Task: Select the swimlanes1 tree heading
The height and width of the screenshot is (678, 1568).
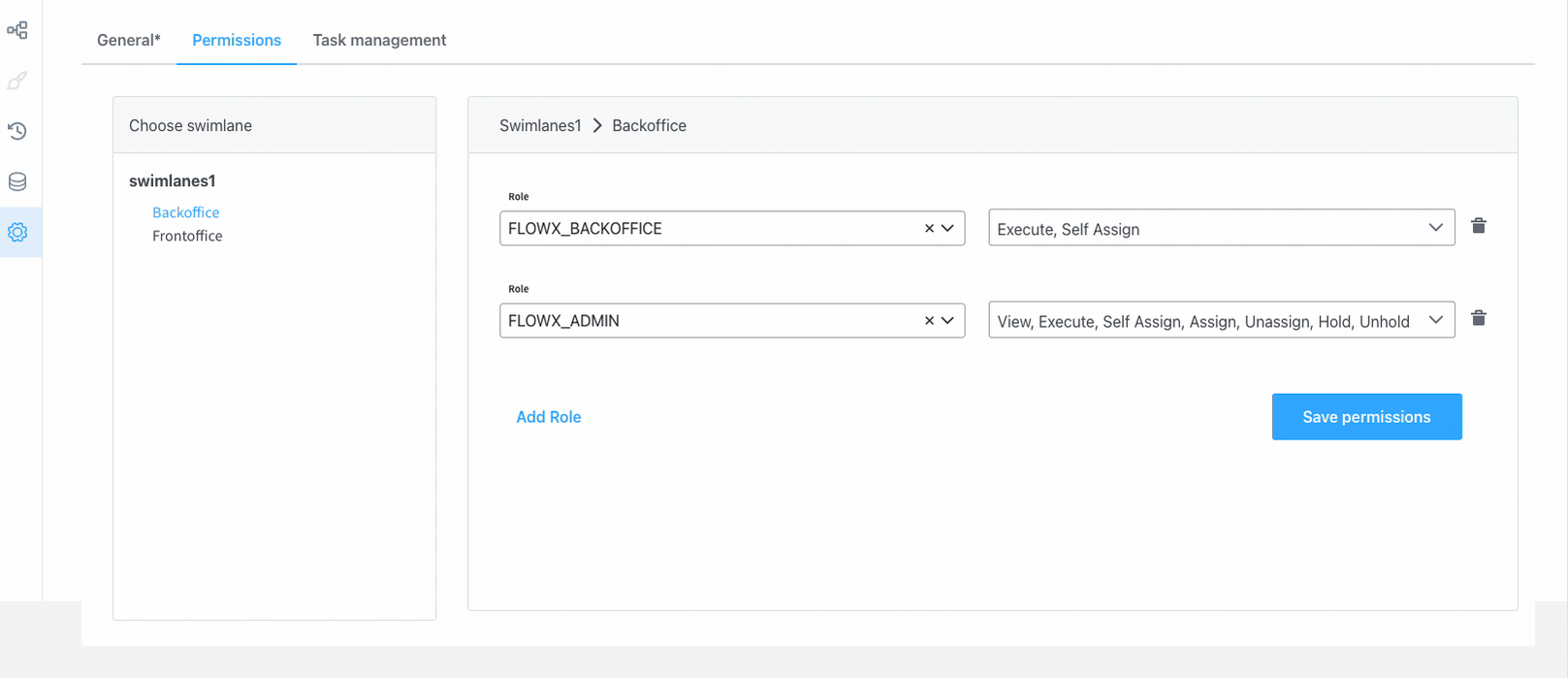Action: point(173,180)
